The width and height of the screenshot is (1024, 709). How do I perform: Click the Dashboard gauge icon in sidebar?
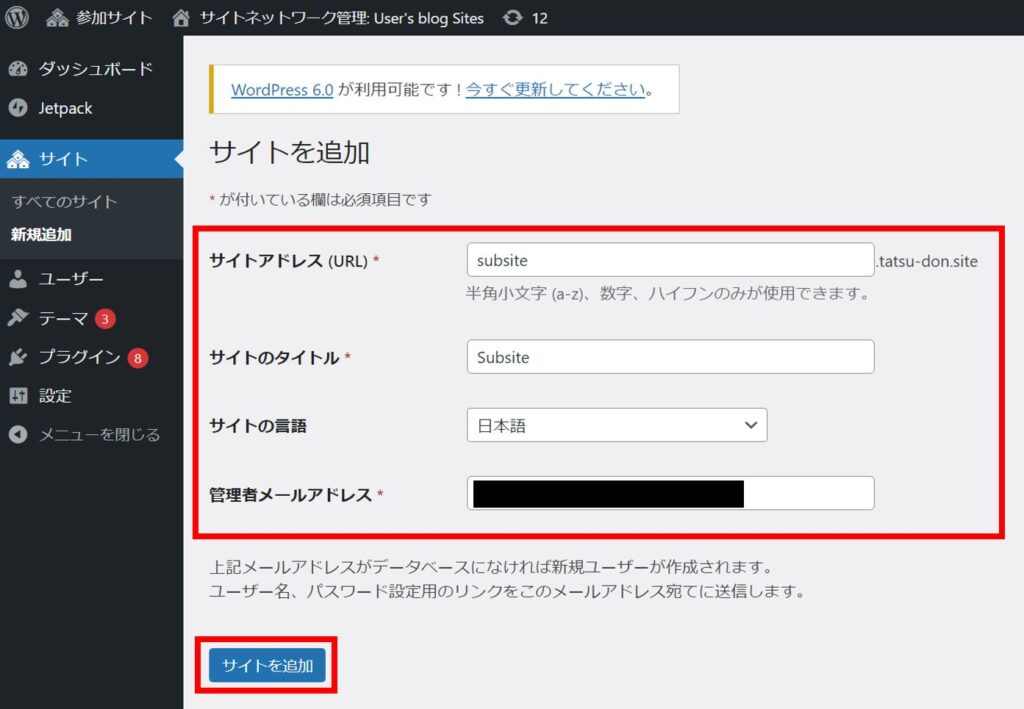coord(18,69)
